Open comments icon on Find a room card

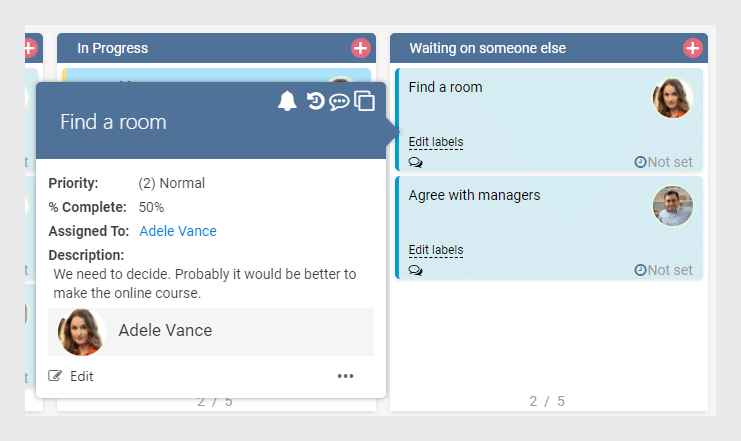(x=415, y=162)
